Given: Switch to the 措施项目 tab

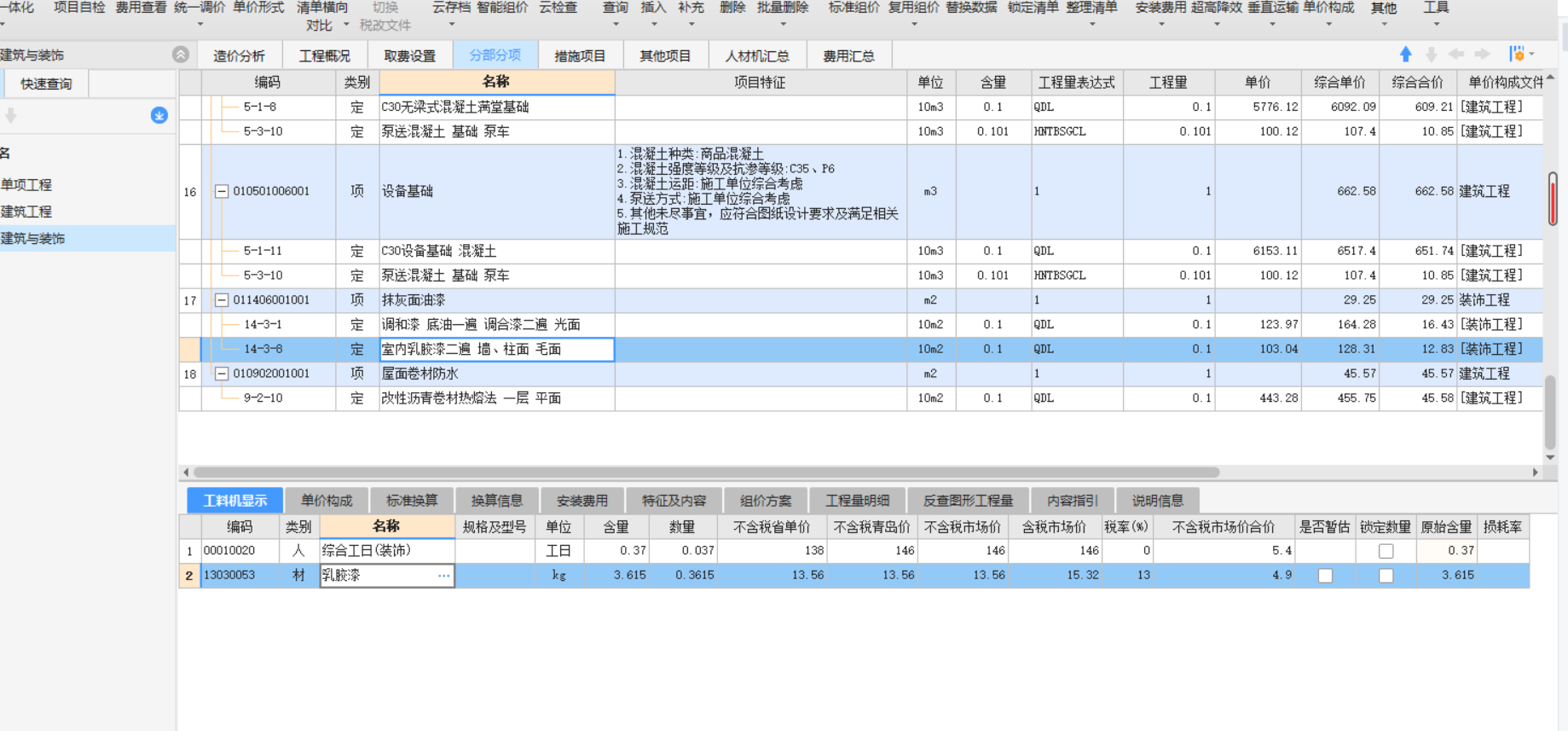Looking at the screenshot, I should click(x=580, y=55).
